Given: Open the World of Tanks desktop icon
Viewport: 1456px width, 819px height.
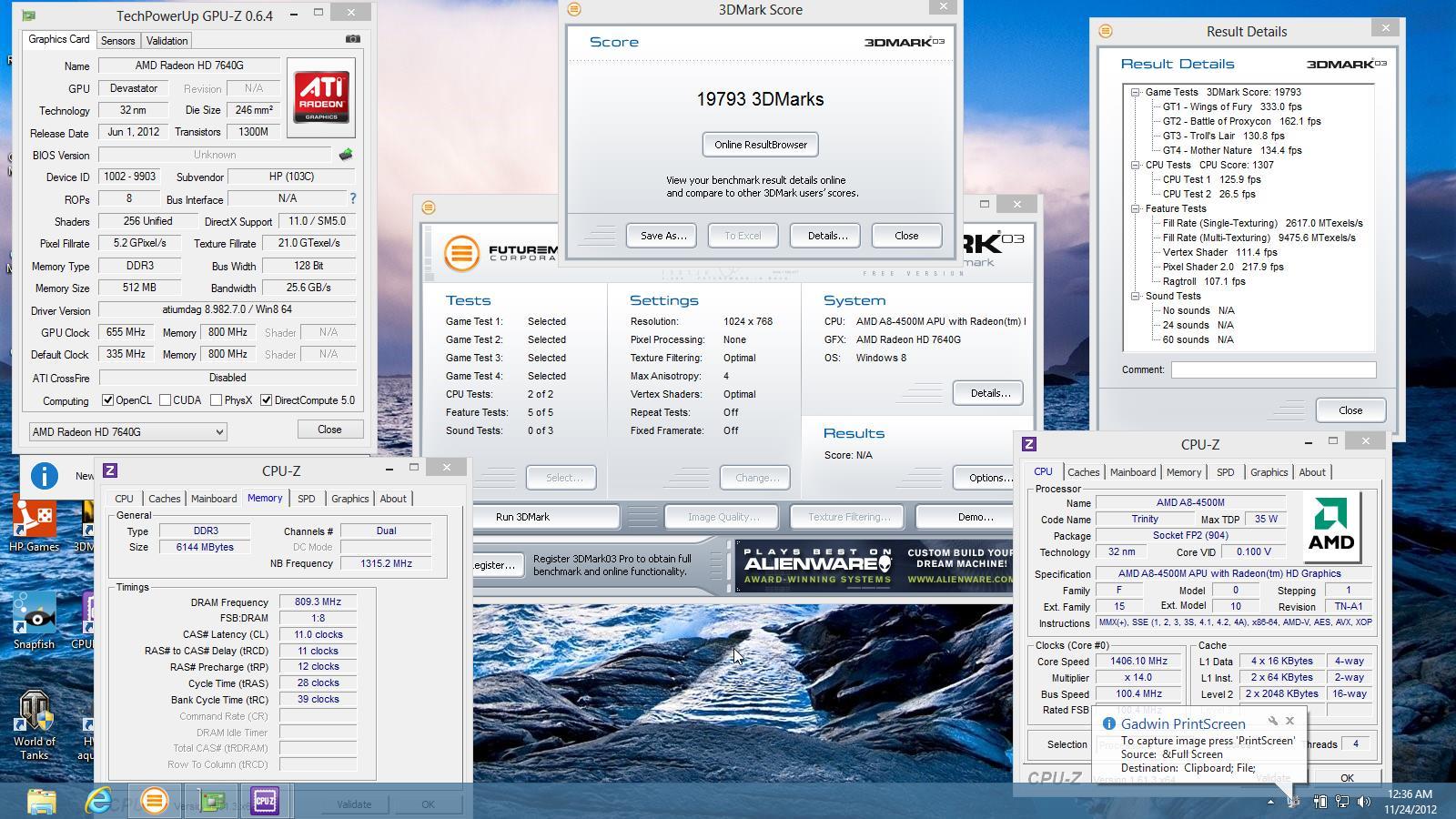Looking at the screenshot, I should point(35,725).
